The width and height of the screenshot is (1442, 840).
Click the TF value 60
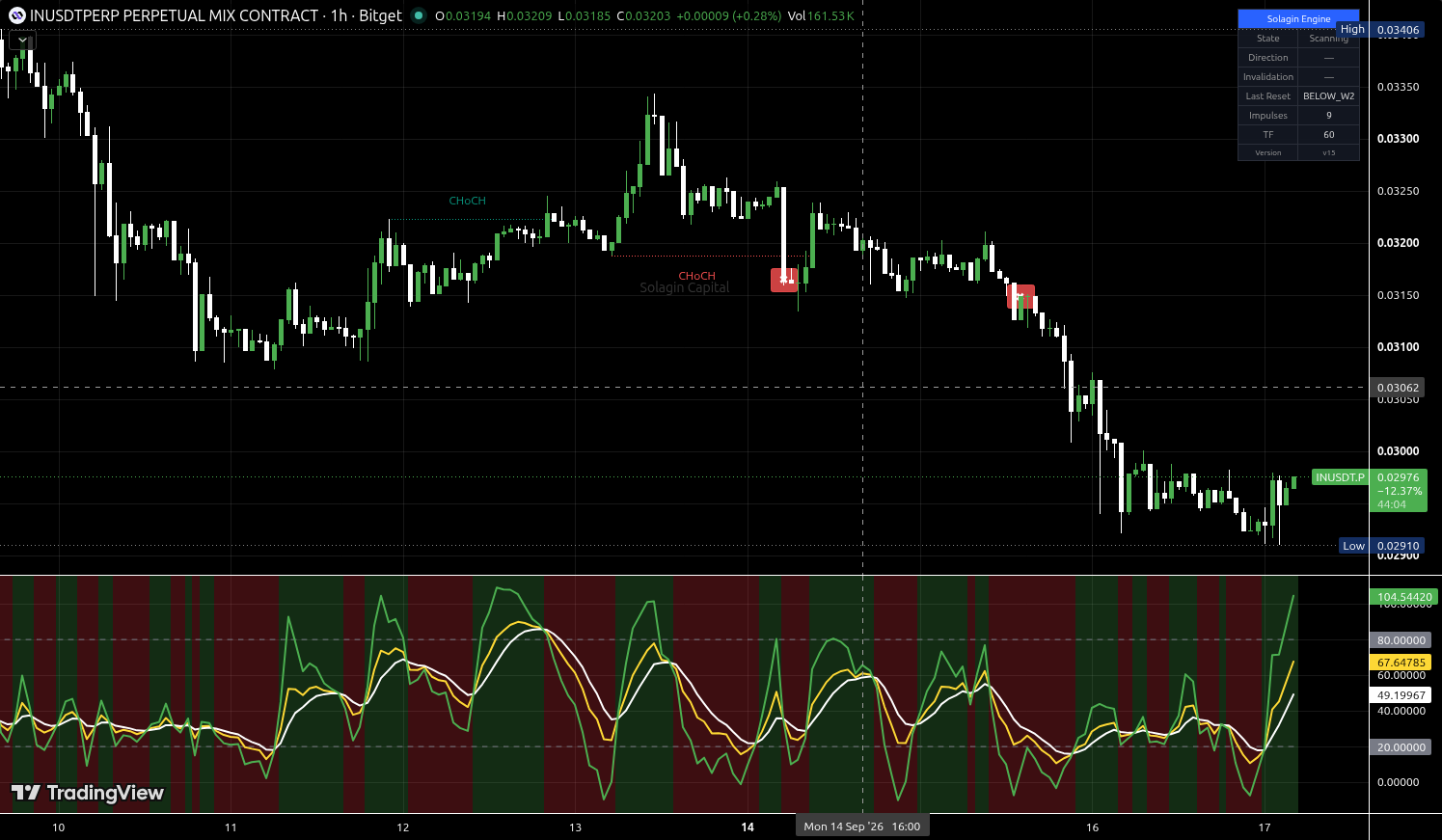click(1329, 135)
